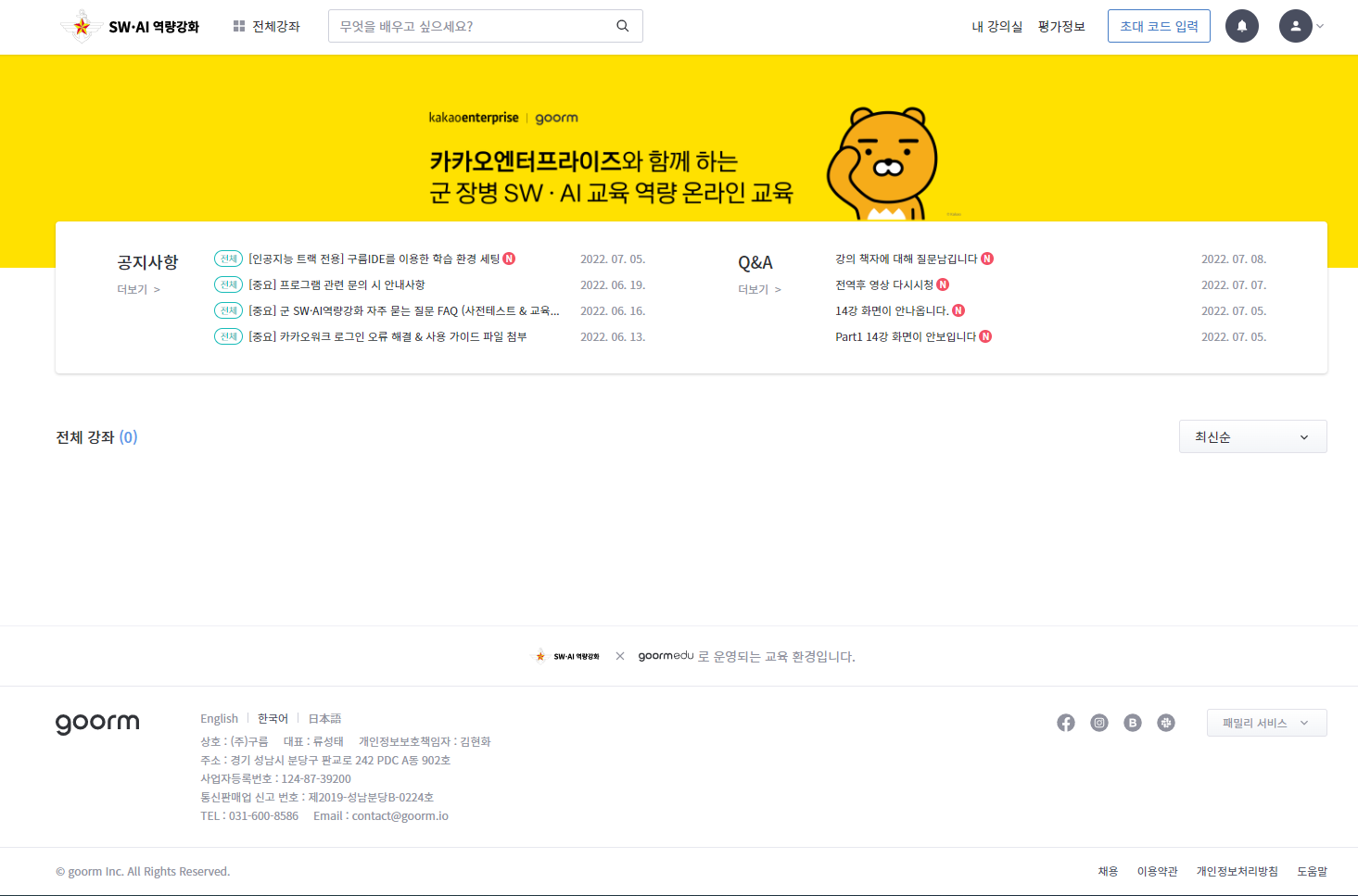
Task: Click the search magnifier icon
Action: (x=623, y=26)
